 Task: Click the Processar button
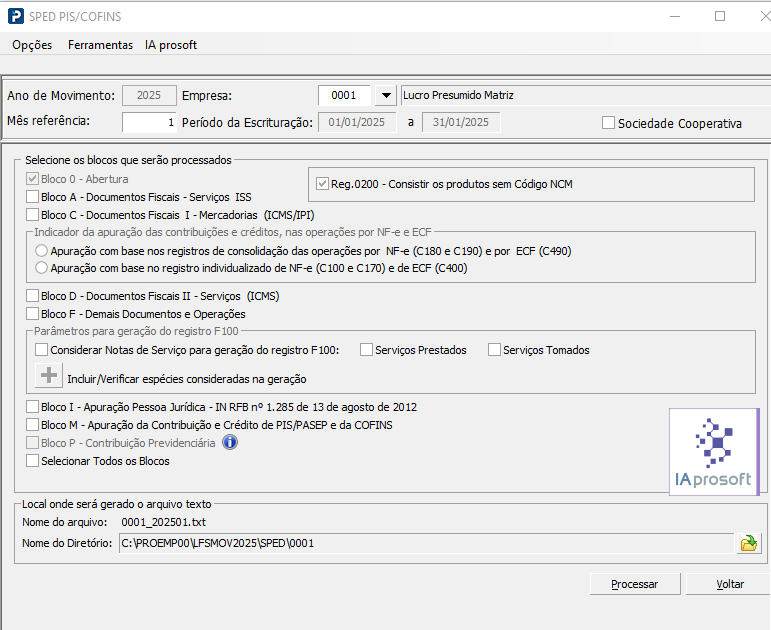(x=634, y=584)
